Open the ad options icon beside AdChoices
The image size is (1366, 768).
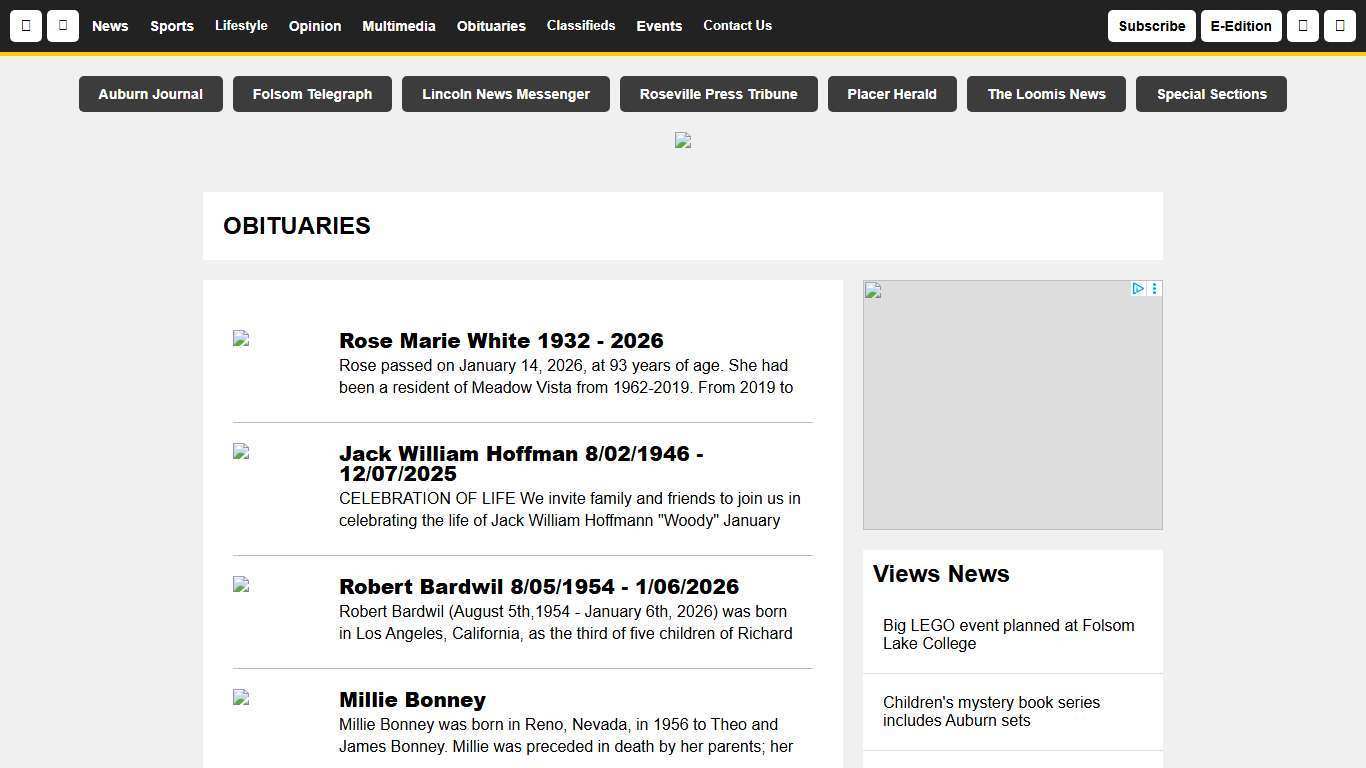point(1154,289)
